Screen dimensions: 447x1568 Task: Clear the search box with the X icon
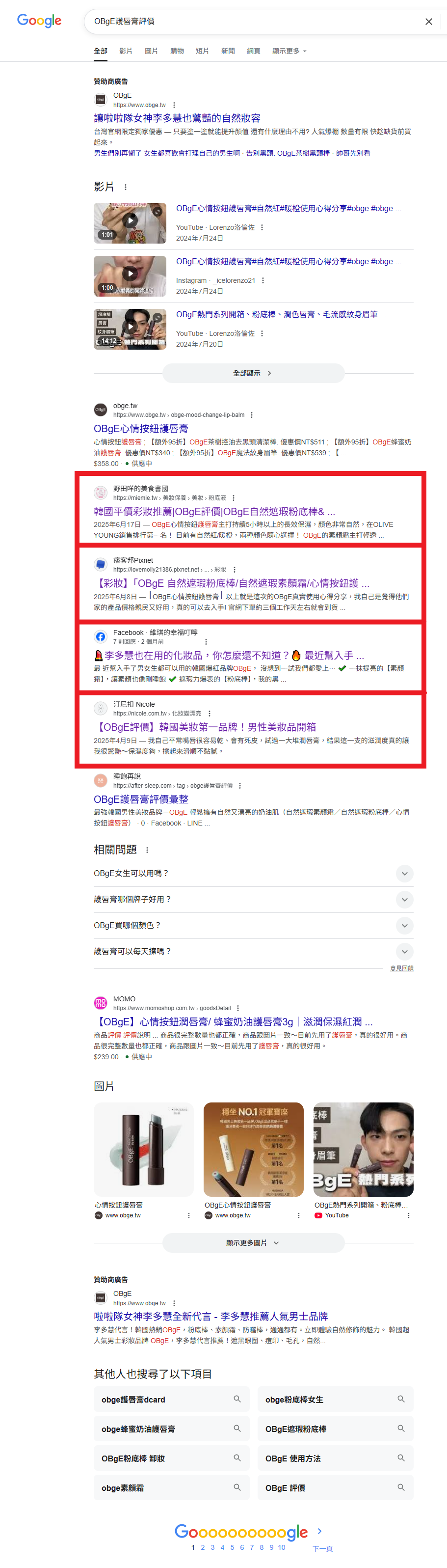coord(428,21)
